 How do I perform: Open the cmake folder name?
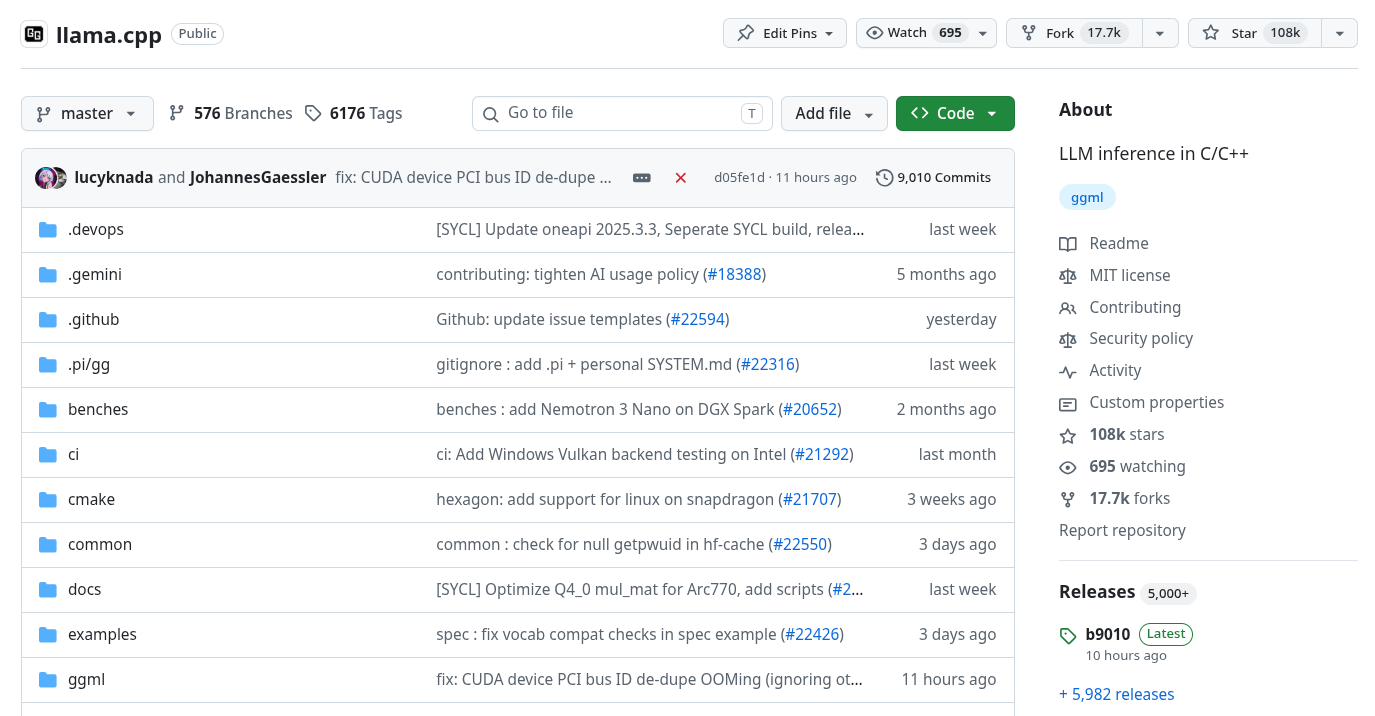(x=91, y=500)
